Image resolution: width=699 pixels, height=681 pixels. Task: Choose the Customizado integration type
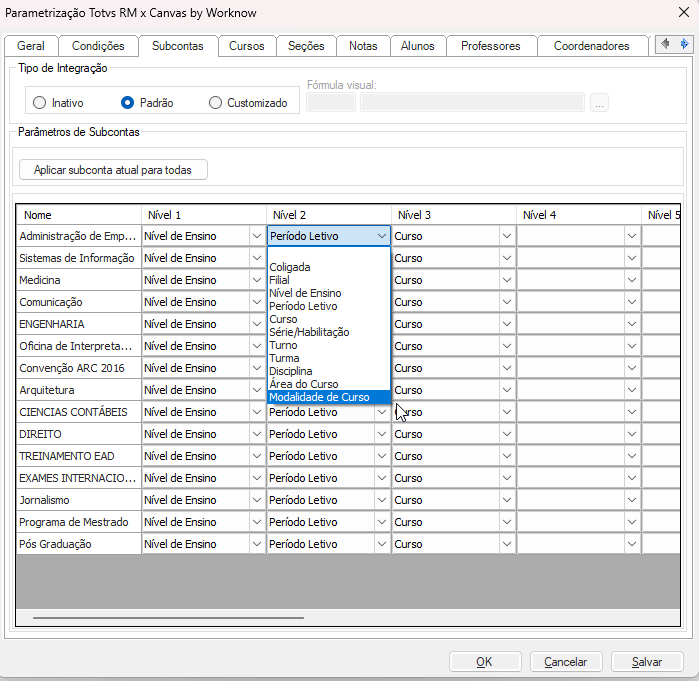pyautogui.click(x=215, y=103)
